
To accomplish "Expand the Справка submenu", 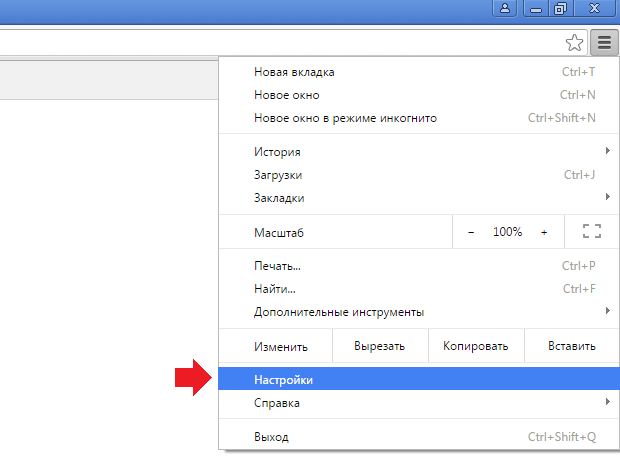I will coord(419,403).
